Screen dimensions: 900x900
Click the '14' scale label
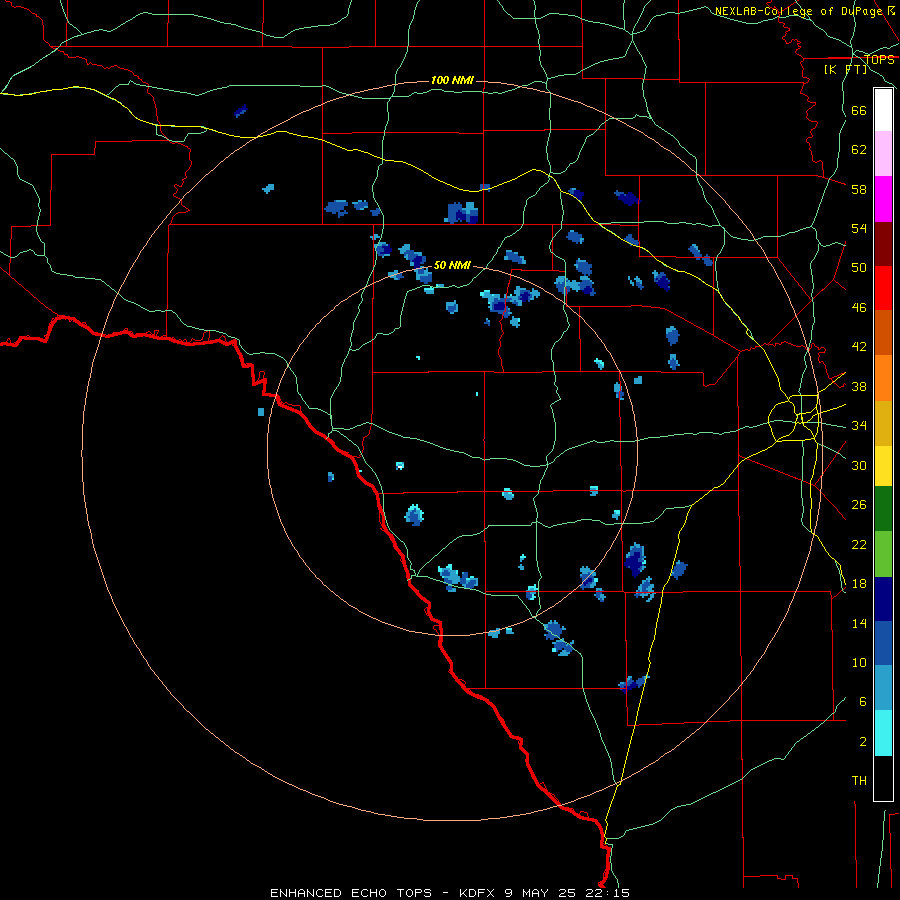(x=859, y=623)
